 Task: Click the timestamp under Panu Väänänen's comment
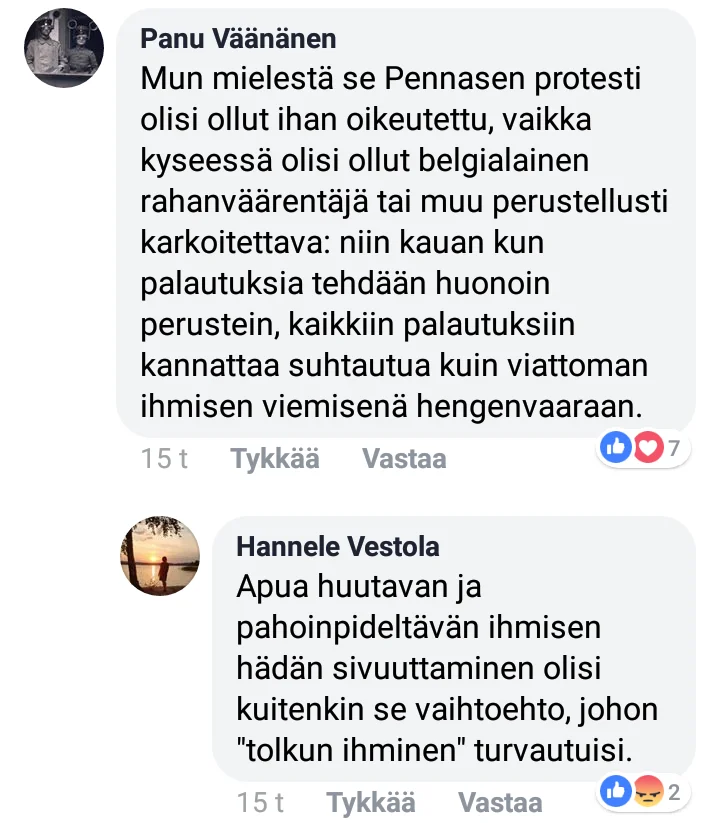(x=165, y=459)
